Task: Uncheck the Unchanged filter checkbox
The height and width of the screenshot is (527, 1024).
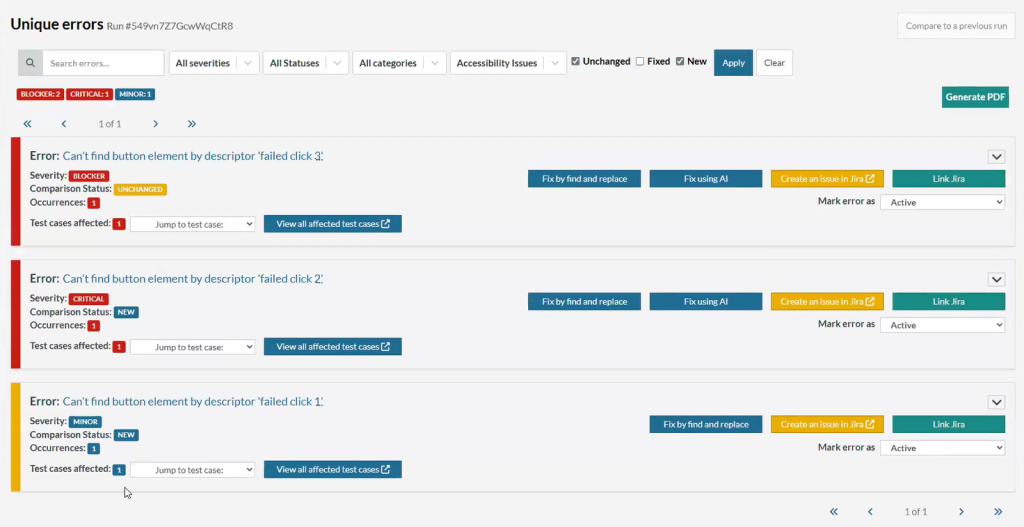Action: click(575, 62)
